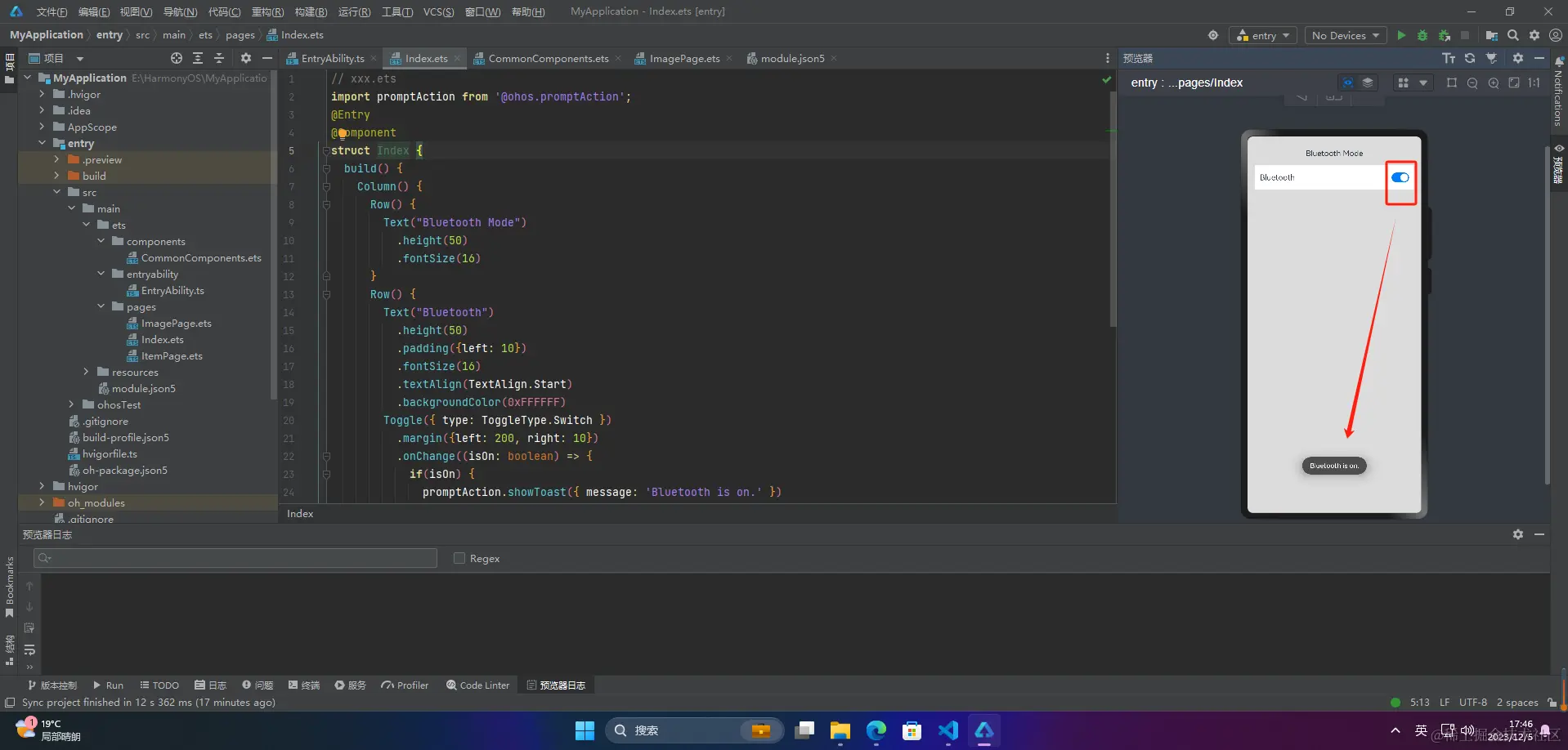
Task: Open project panel options gear
Action: point(246,58)
